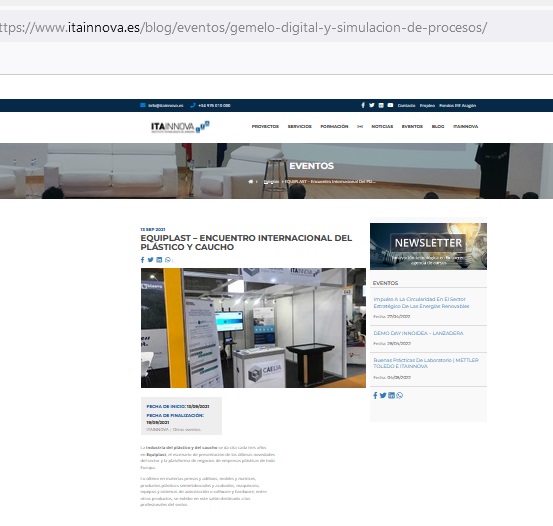Image resolution: width=553 pixels, height=526 pixels.
Task: Click the Empleo link in top bar
Action: (427, 105)
